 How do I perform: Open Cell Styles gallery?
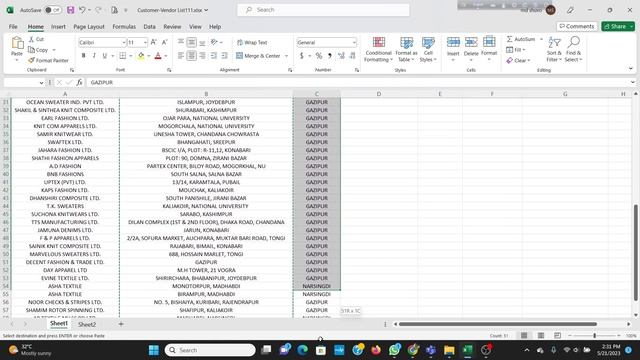click(428, 49)
